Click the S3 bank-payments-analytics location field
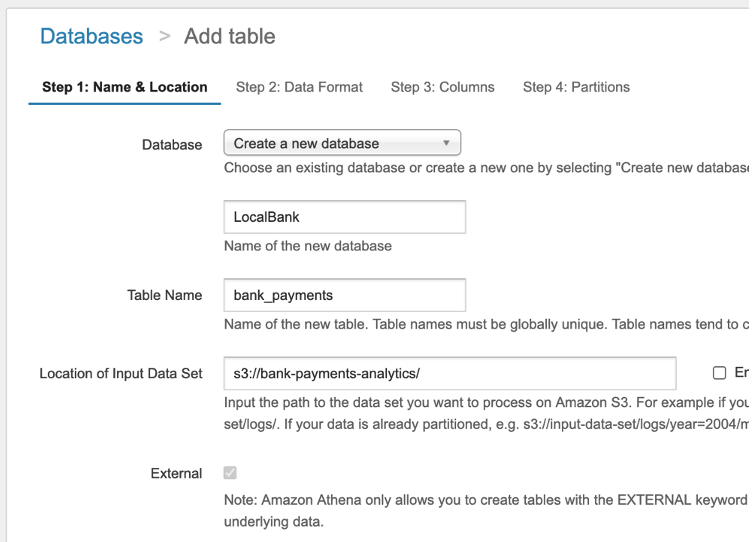 [449, 373]
